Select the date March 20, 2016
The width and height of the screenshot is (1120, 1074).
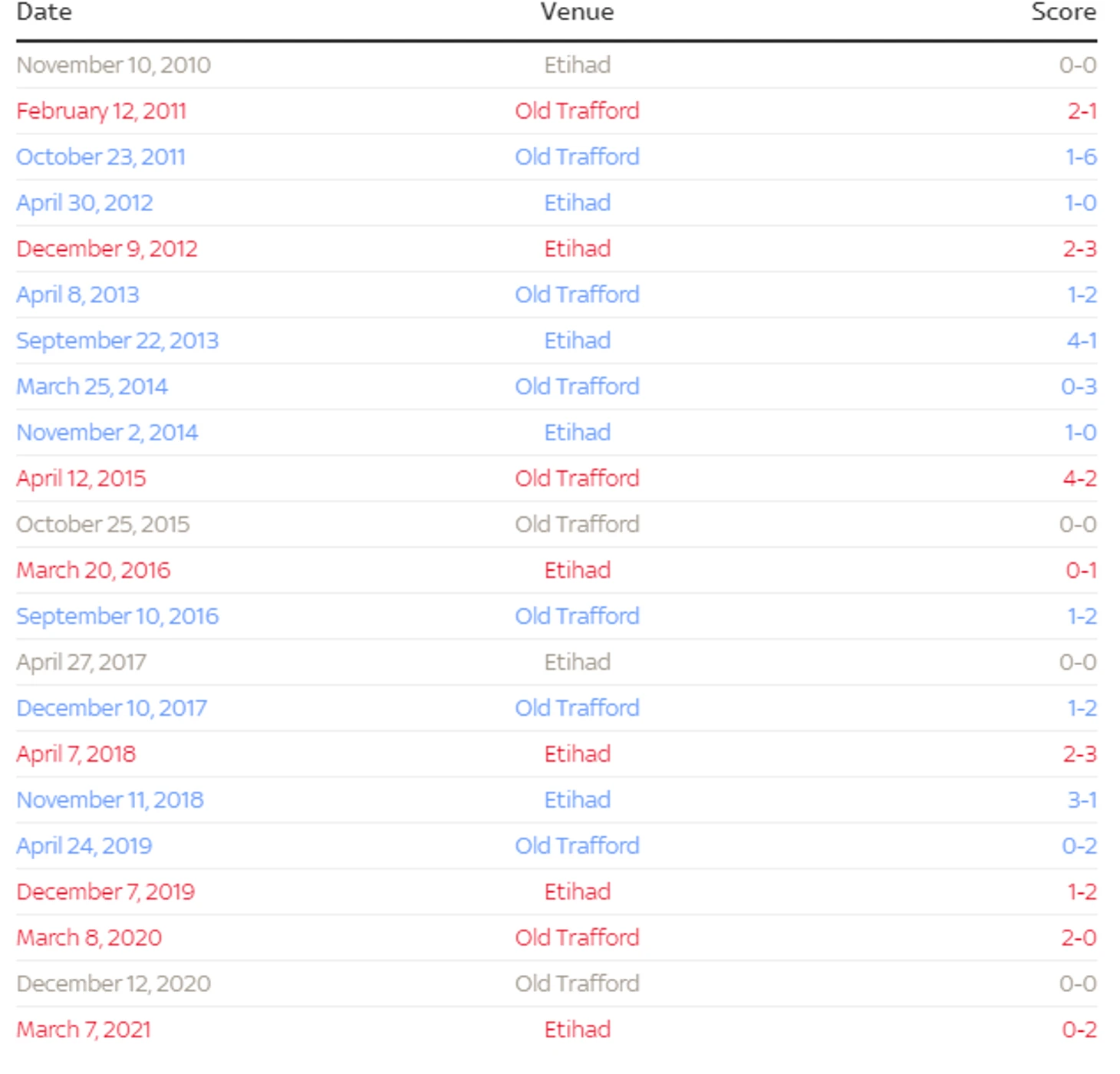click(x=93, y=571)
